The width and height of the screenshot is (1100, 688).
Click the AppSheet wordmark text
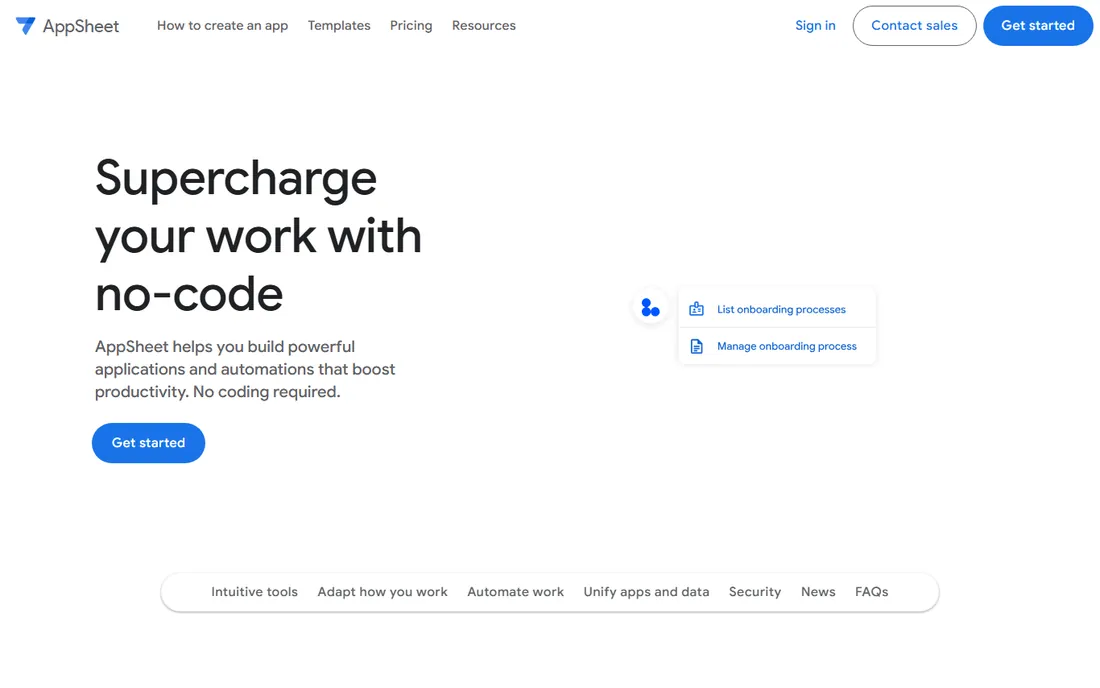(x=81, y=27)
